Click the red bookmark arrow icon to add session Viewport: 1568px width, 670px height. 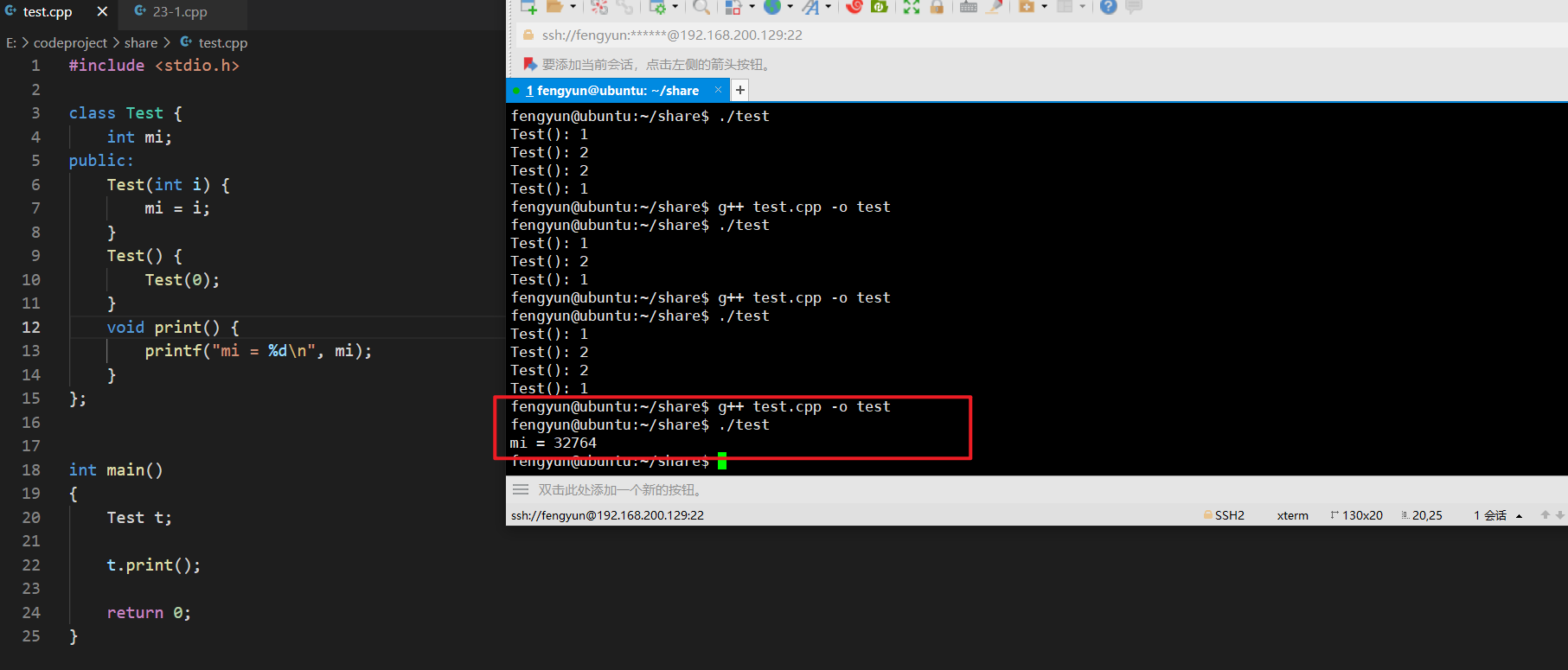[x=530, y=65]
